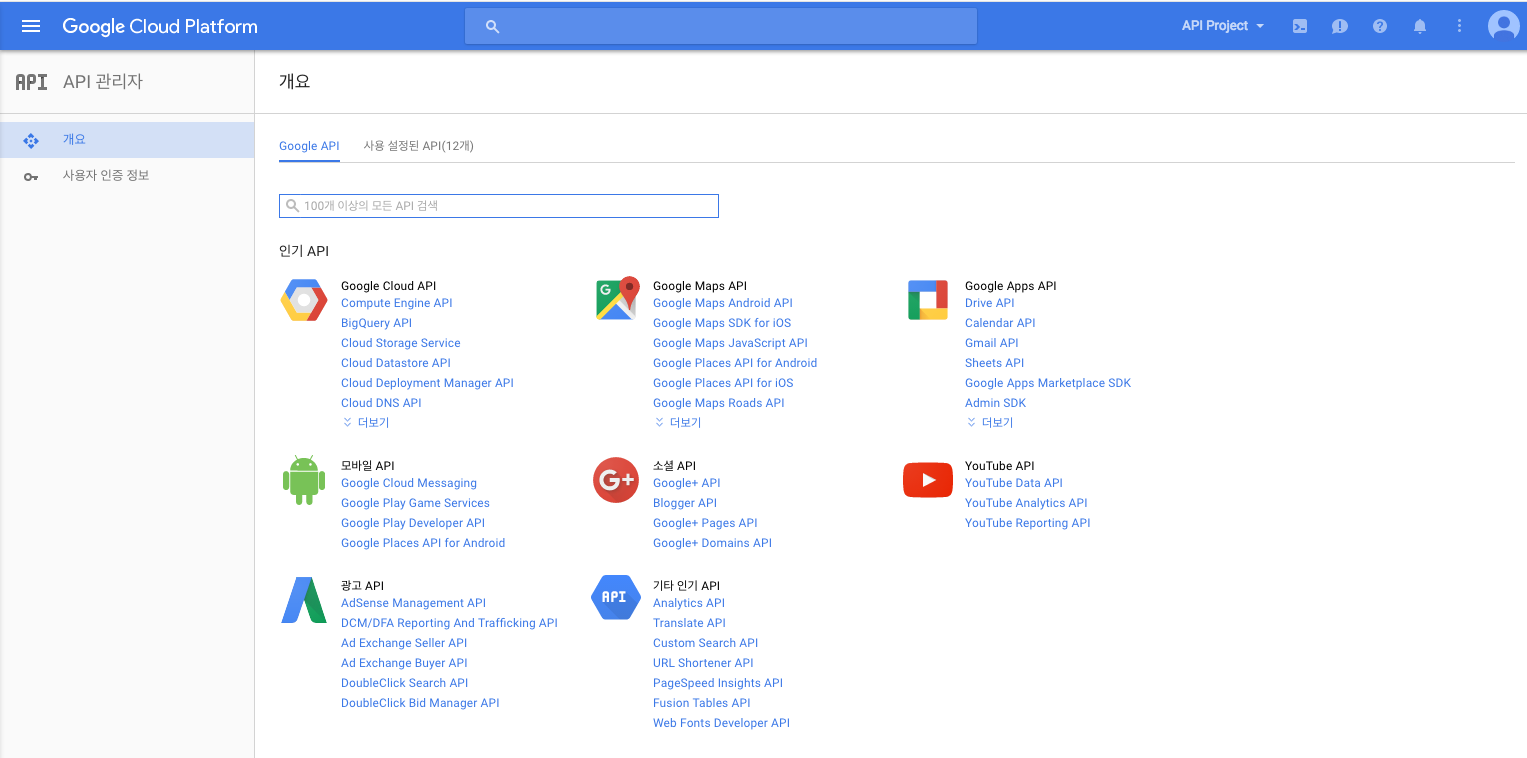Select 개요 in the sidebar
The height and width of the screenshot is (758, 1527).
pos(127,140)
